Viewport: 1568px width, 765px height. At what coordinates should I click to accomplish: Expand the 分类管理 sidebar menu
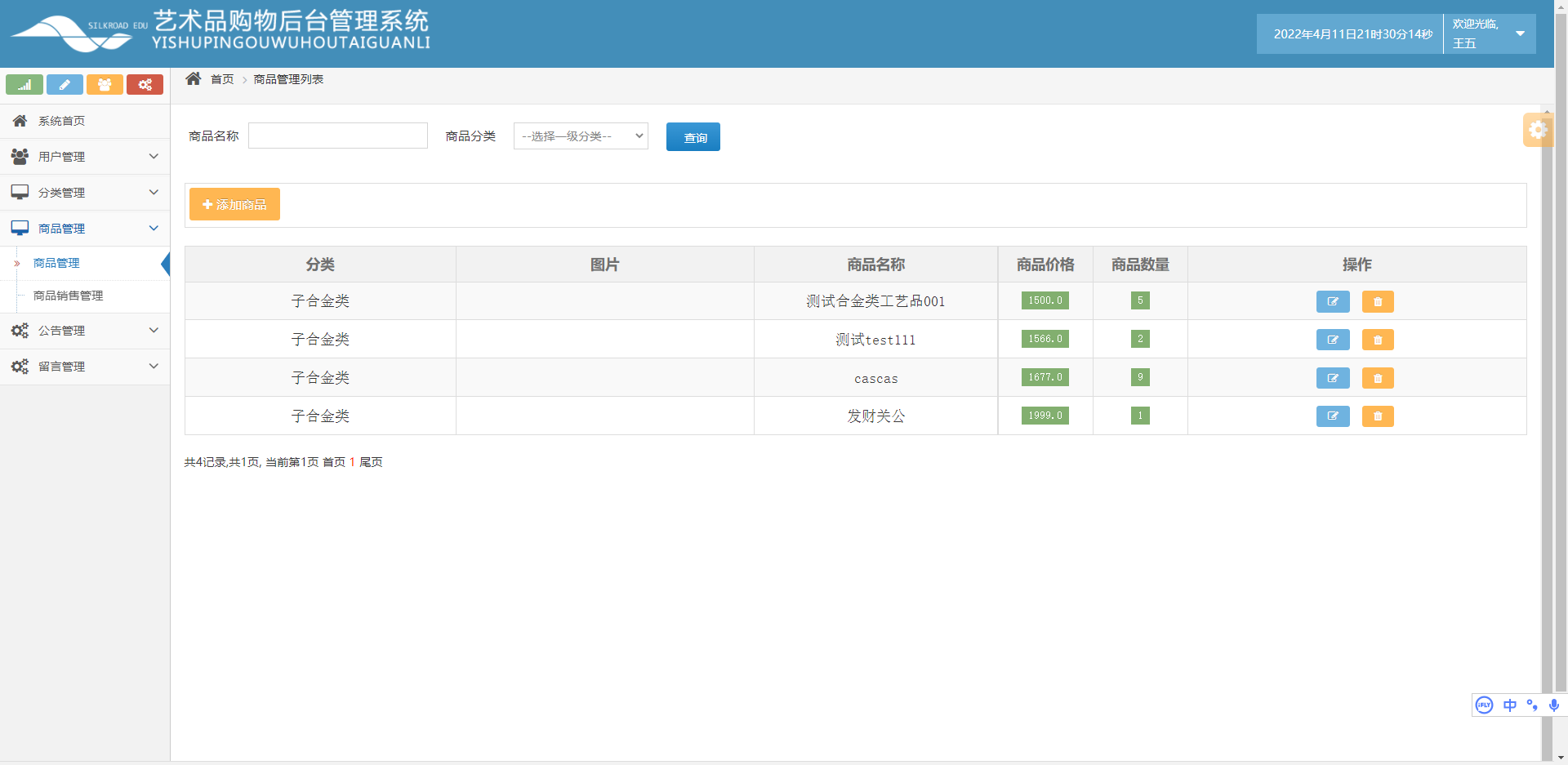pos(85,193)
